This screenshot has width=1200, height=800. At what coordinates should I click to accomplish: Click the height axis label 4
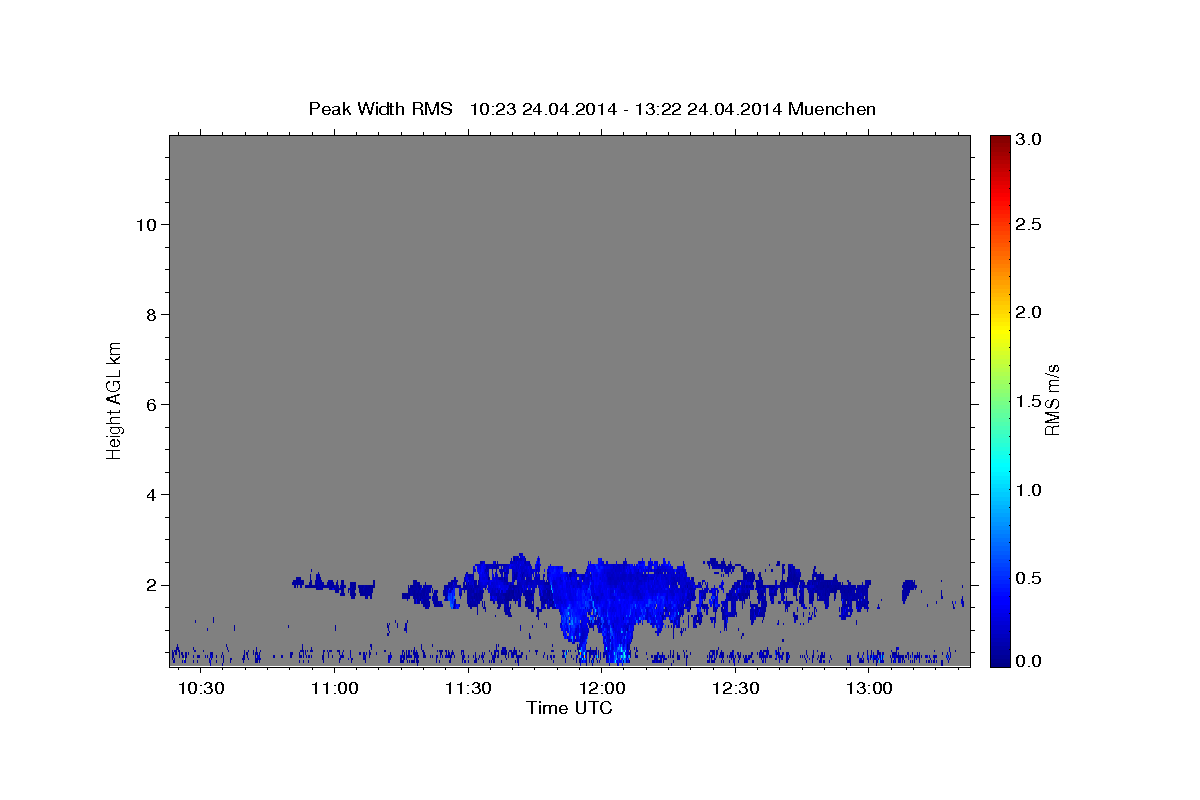tap(149, 494)
